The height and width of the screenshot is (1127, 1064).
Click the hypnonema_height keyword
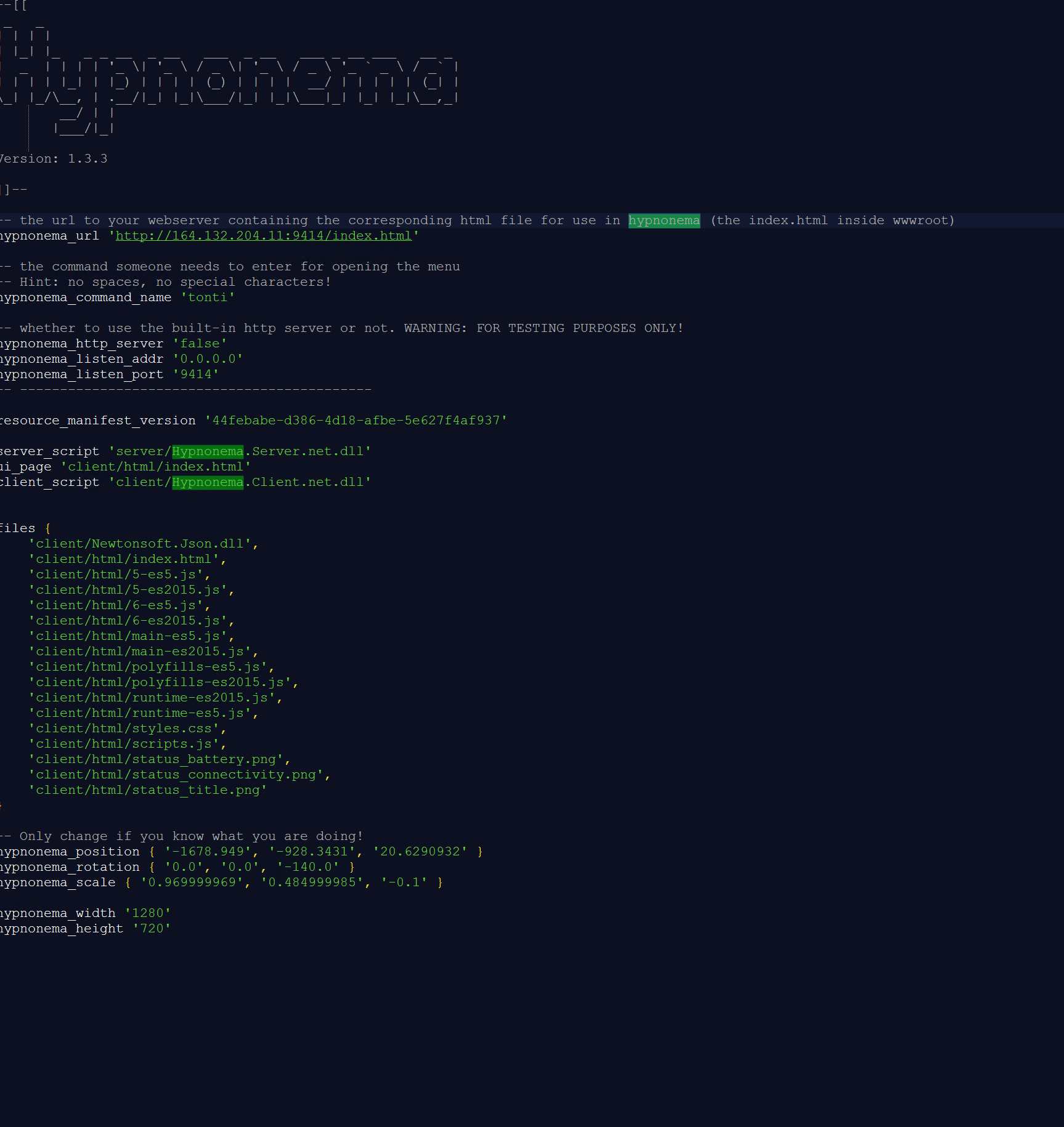click(x=62, y=929)
